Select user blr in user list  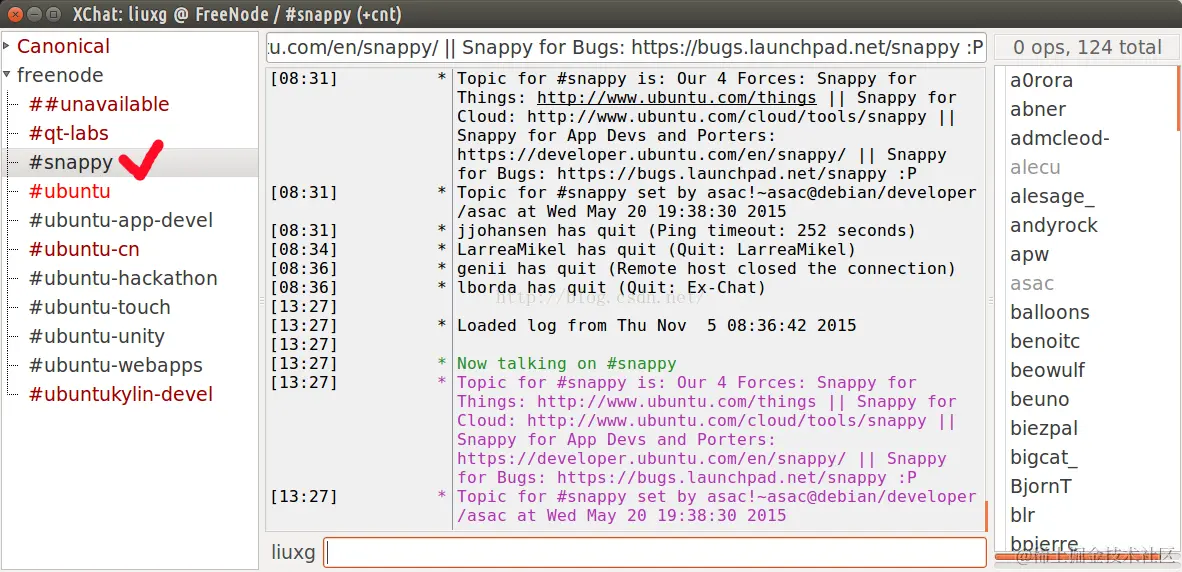click(1022, 515)
